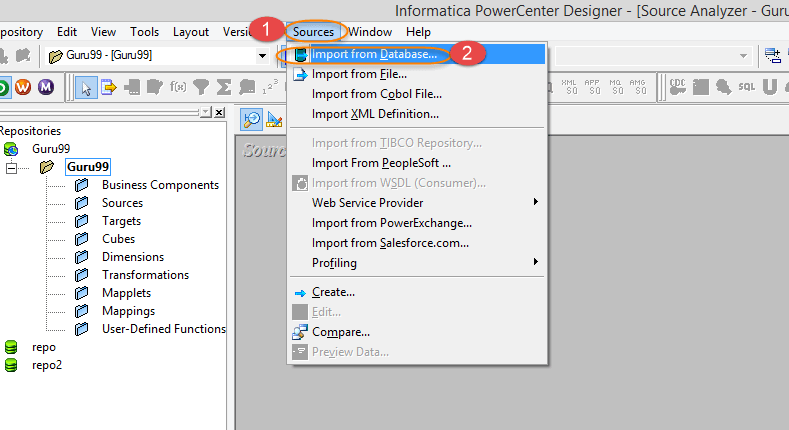Open the Layout menu
The height and width of the screenshot is (430, 789).
pos(191,32)
